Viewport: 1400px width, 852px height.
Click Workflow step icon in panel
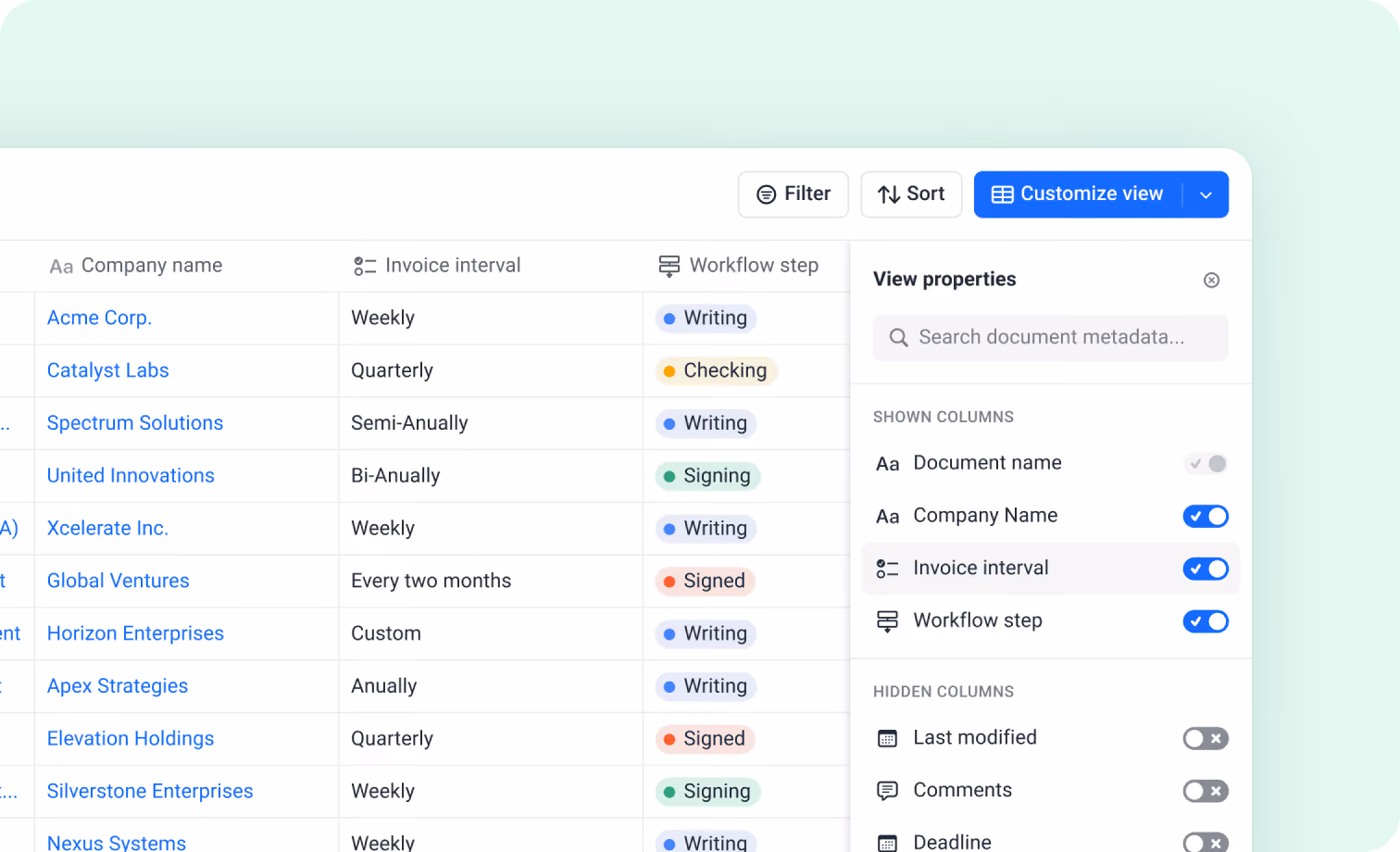[x=887, y=621]
